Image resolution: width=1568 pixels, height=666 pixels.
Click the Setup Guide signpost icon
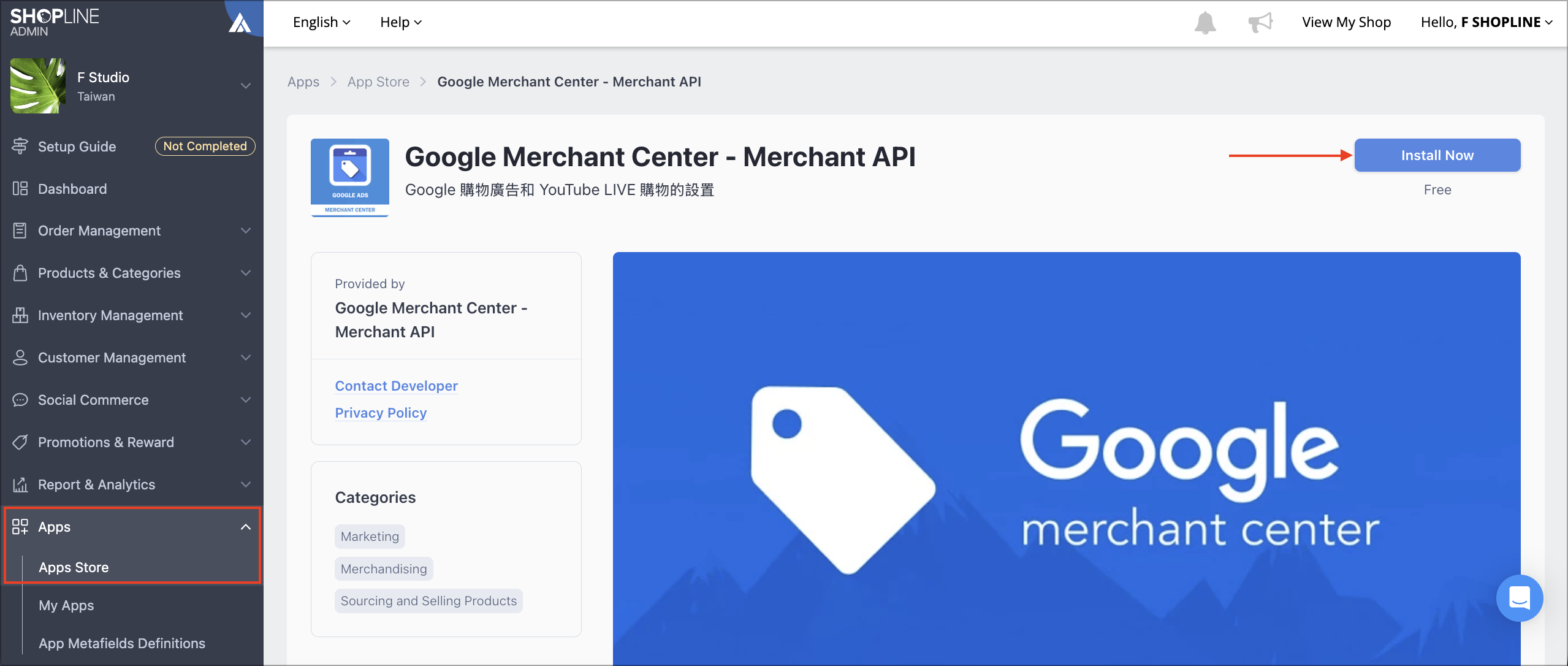(20, 146)
